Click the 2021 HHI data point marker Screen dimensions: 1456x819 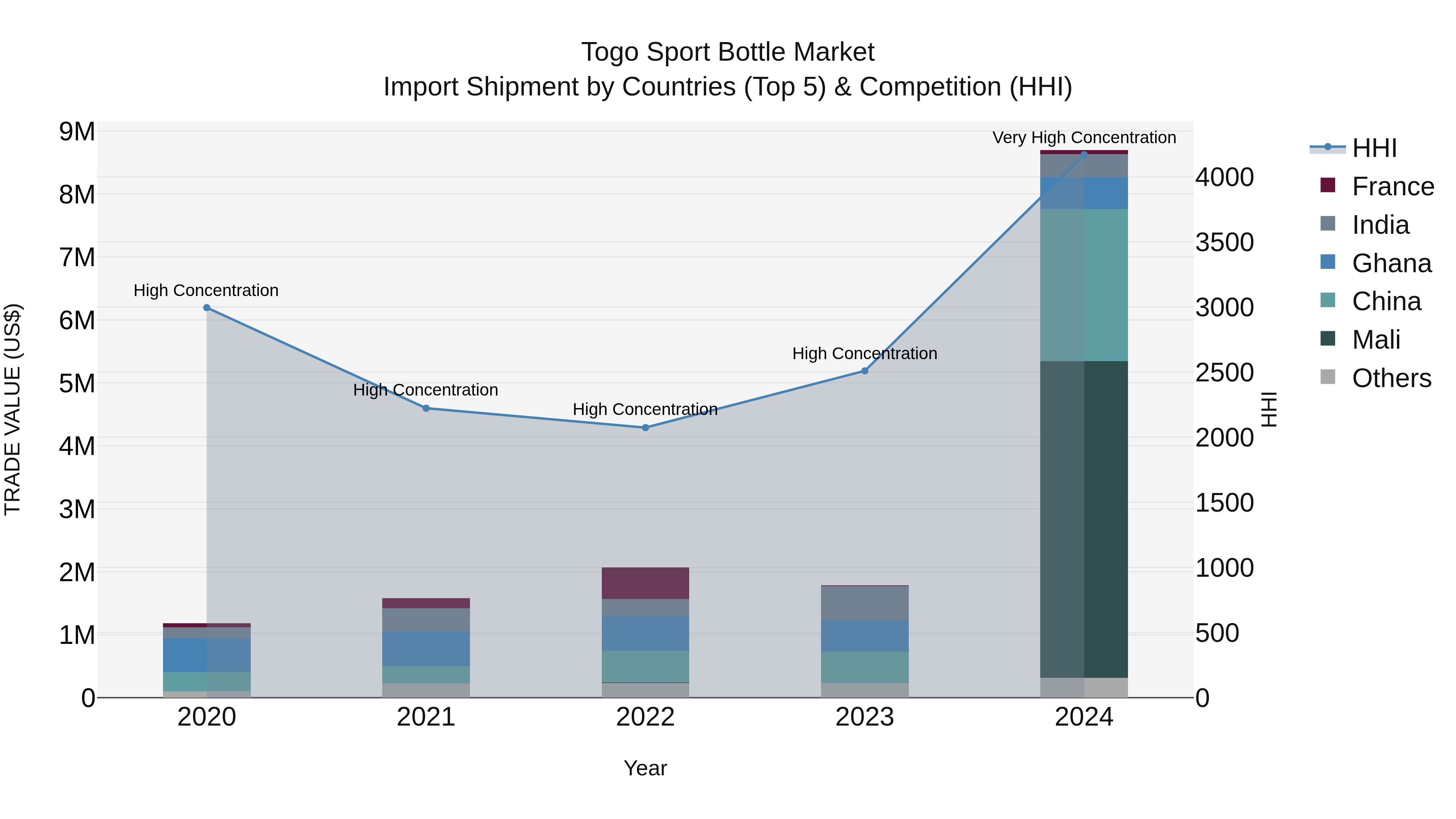426,408
